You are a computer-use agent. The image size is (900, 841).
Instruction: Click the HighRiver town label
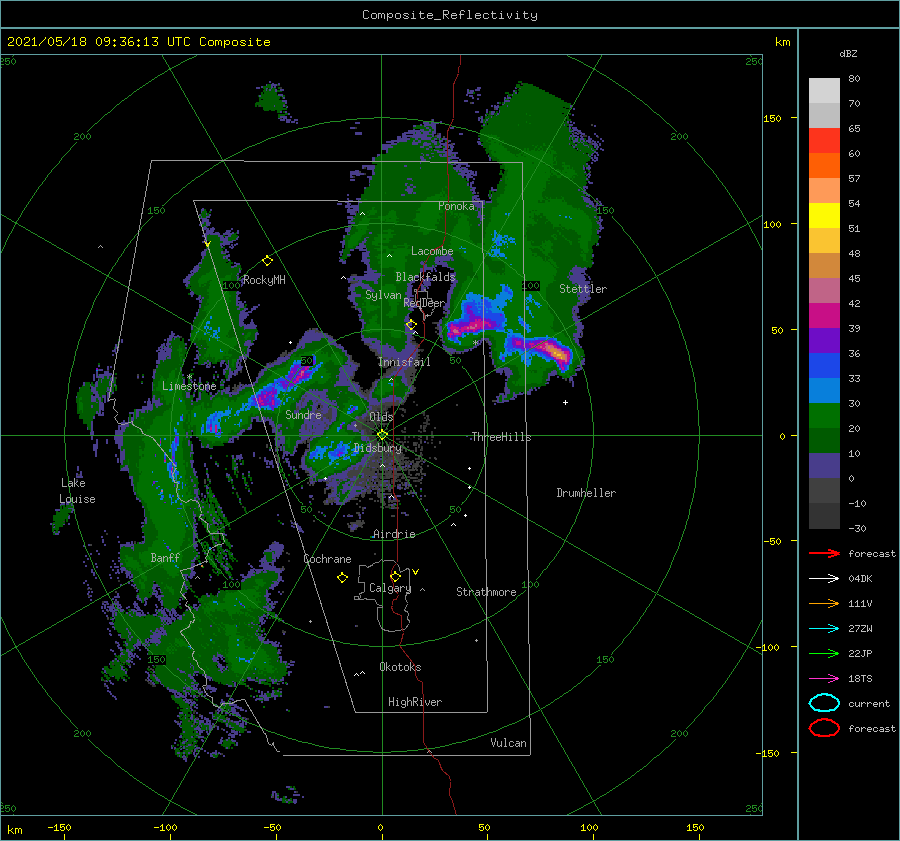click(415, 702)
